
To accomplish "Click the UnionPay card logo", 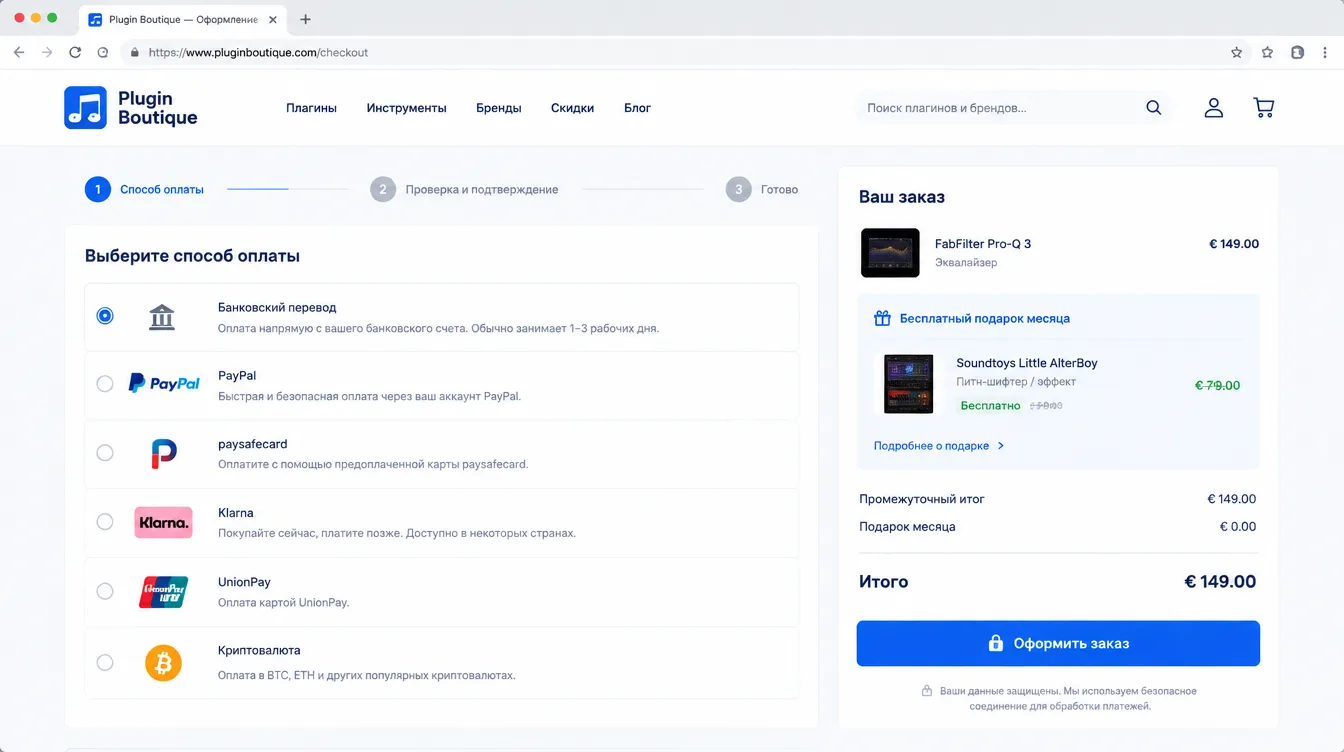I will pos(163,592).
